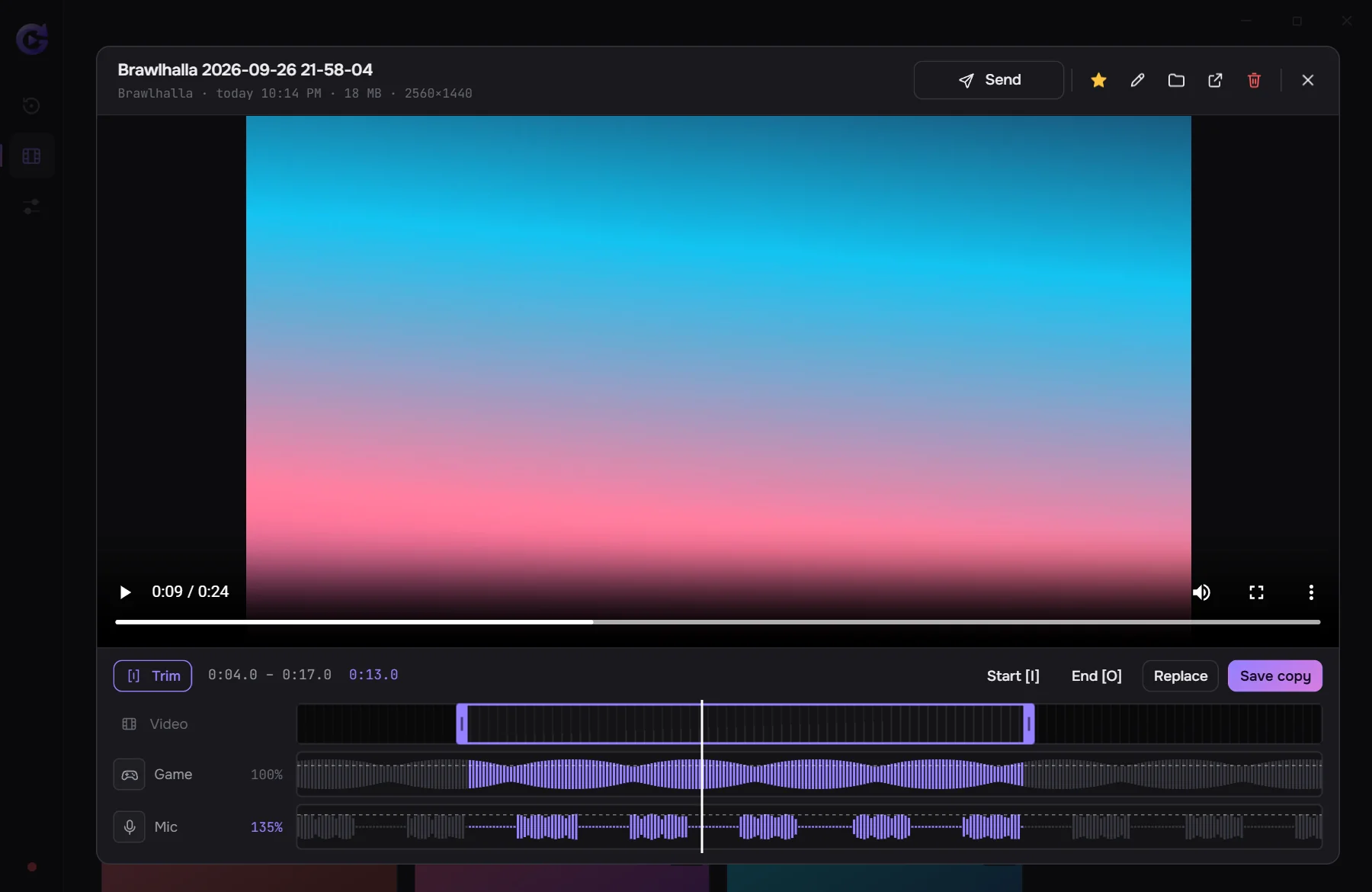The height and width of the screenshot is (892, 1372).
Task: Toggle the favorite star on this clip
Action: (x=1098, y=80)
